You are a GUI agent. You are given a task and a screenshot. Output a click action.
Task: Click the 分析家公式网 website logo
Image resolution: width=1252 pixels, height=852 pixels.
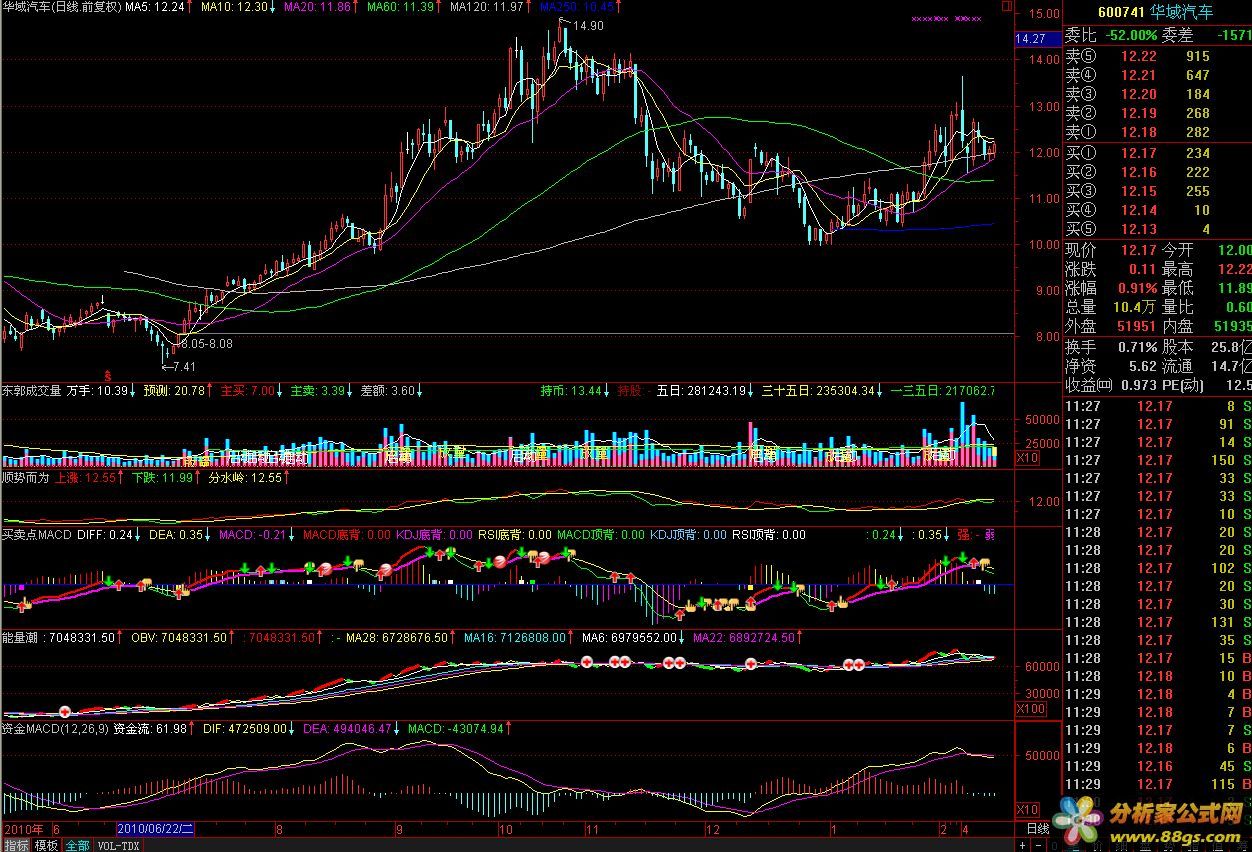(1150, 820)
